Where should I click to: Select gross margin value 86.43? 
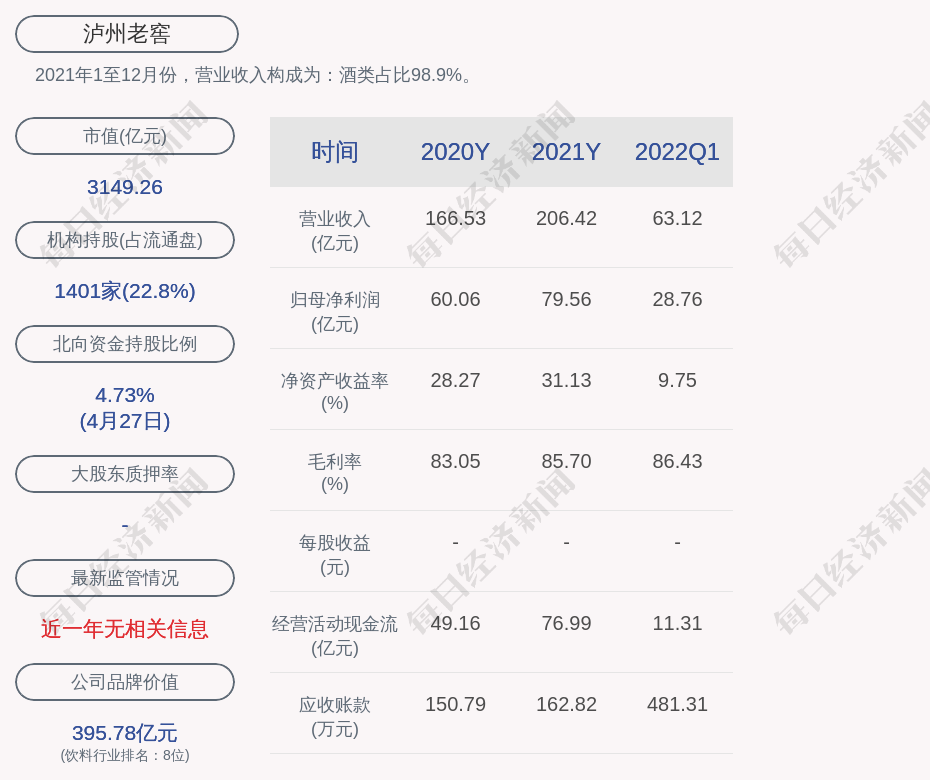[x=677, y=461]
